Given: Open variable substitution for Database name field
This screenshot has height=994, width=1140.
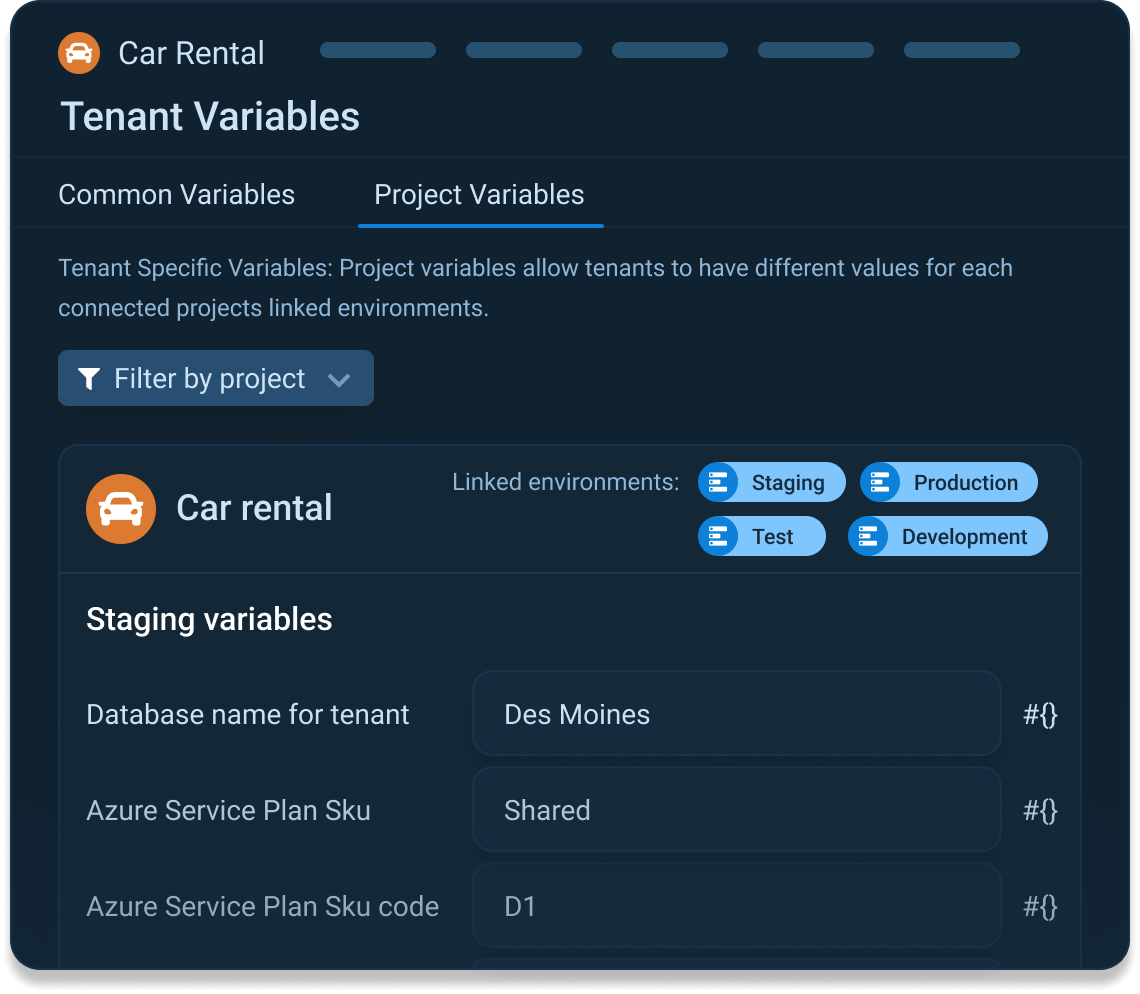Looking at the screenshot, I should [1041, 714].
